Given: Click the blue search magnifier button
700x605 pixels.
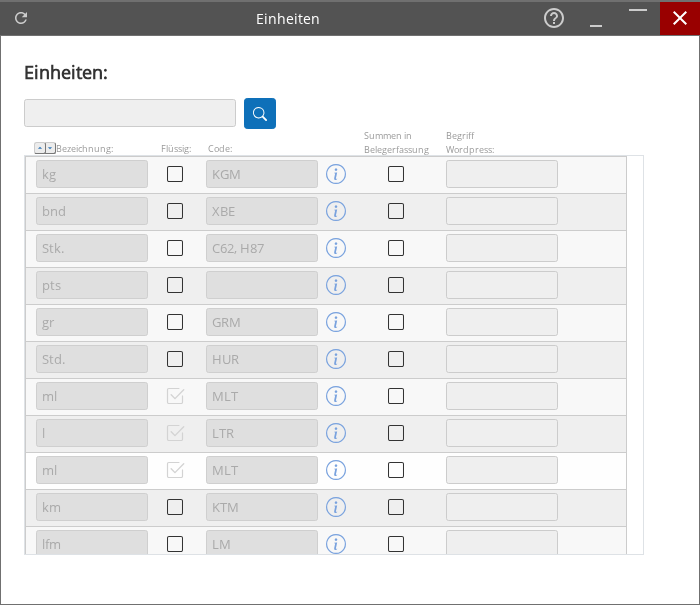Looking at the screenshot, I should point(260,113).
